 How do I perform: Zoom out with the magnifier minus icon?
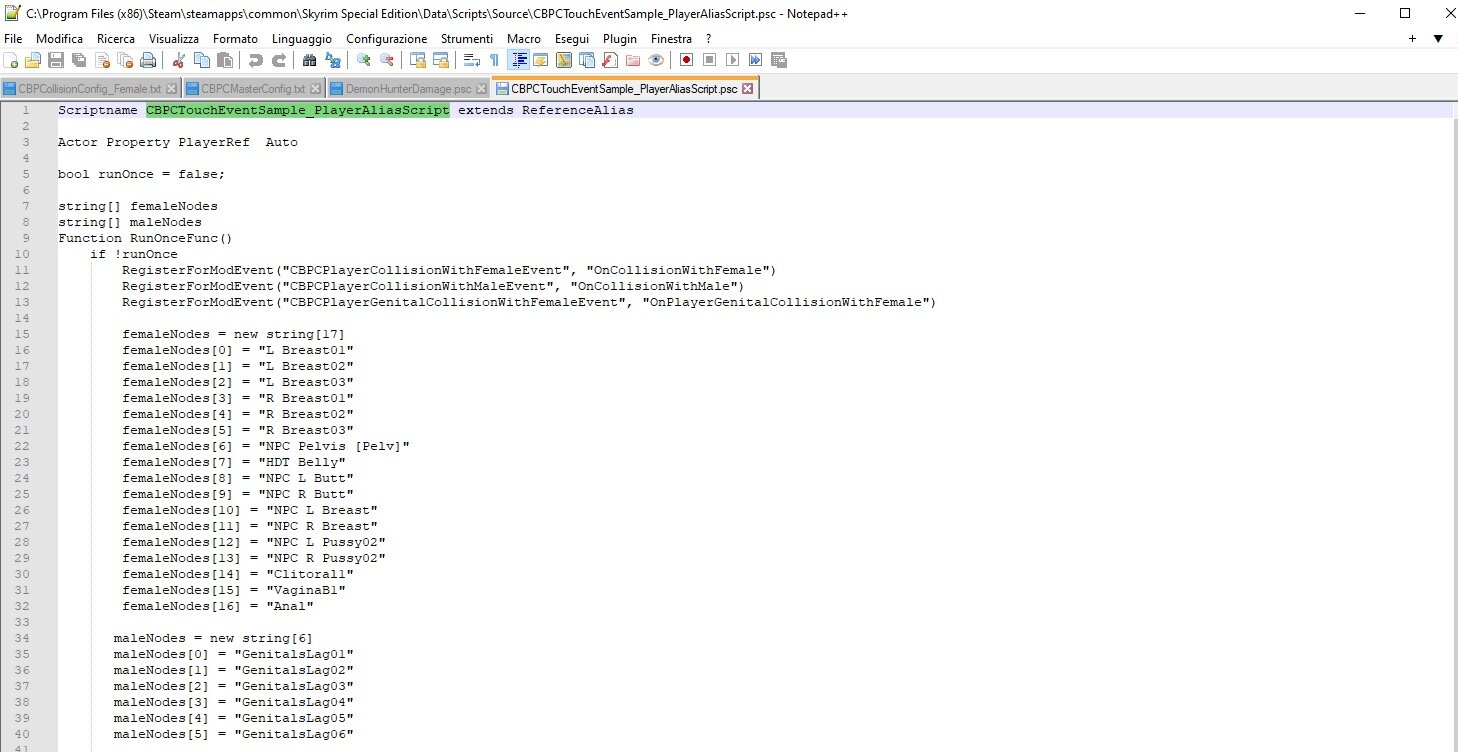tap(387, 60)
